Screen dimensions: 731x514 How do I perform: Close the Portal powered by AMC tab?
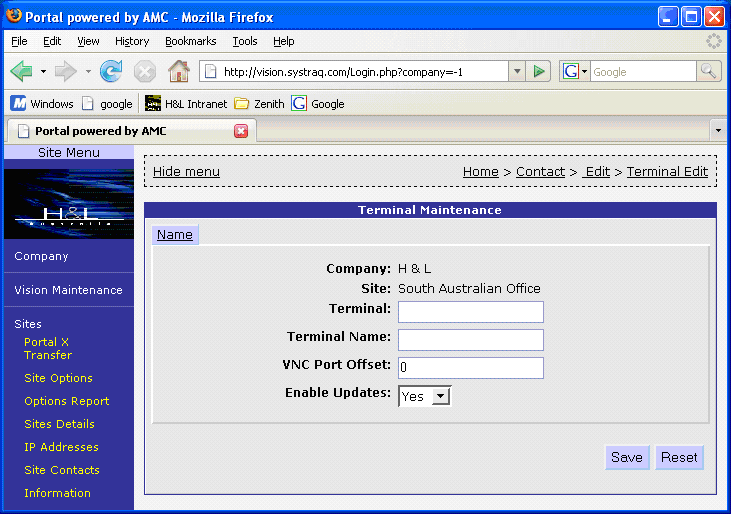[241, 131]
